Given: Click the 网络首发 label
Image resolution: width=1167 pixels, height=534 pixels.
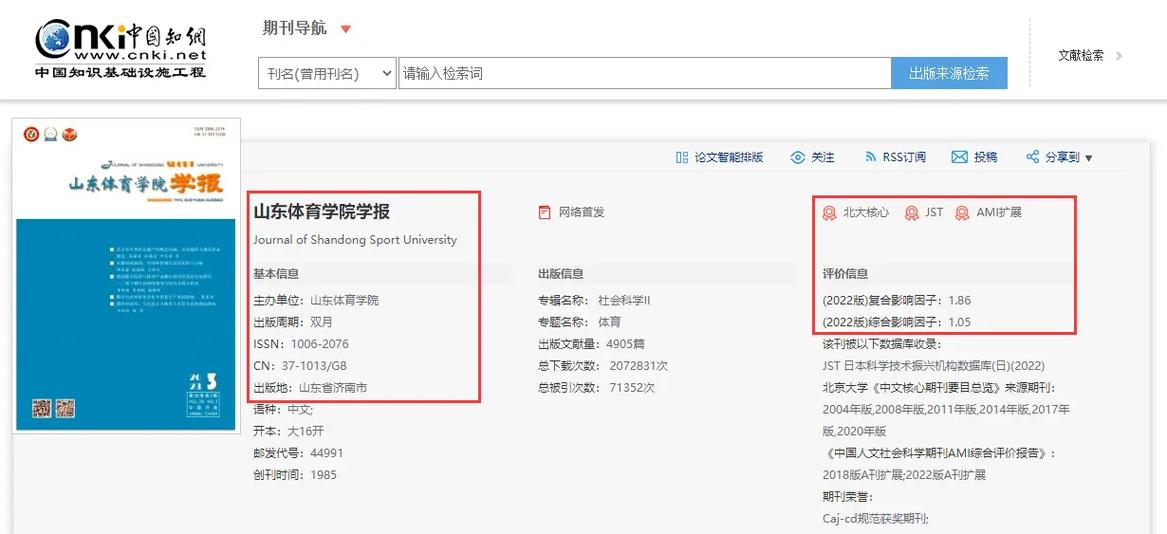Looking at the screenshot, I should (x=582, y=212).
